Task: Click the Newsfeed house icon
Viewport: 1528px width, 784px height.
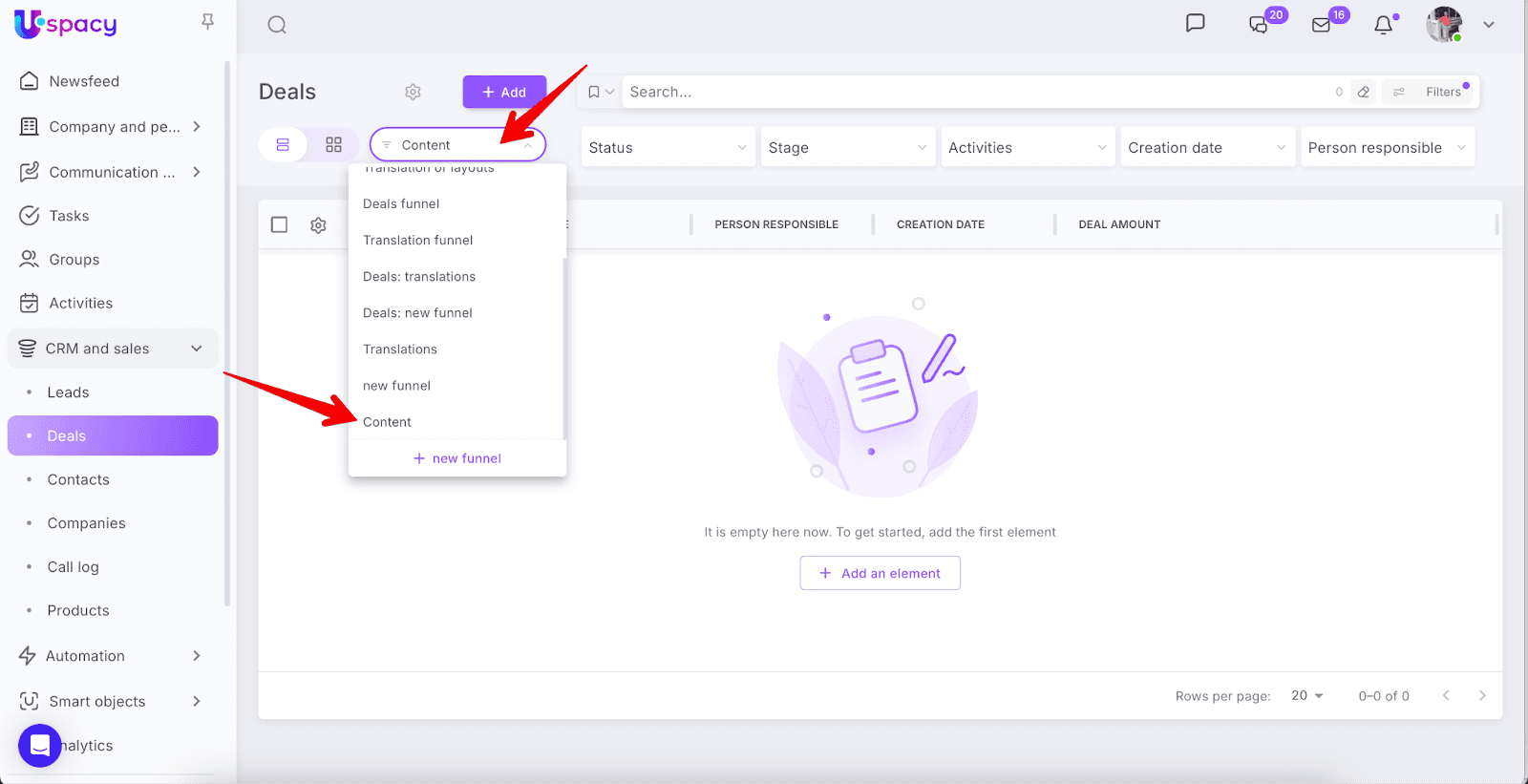Action: [x=30, y=81]
